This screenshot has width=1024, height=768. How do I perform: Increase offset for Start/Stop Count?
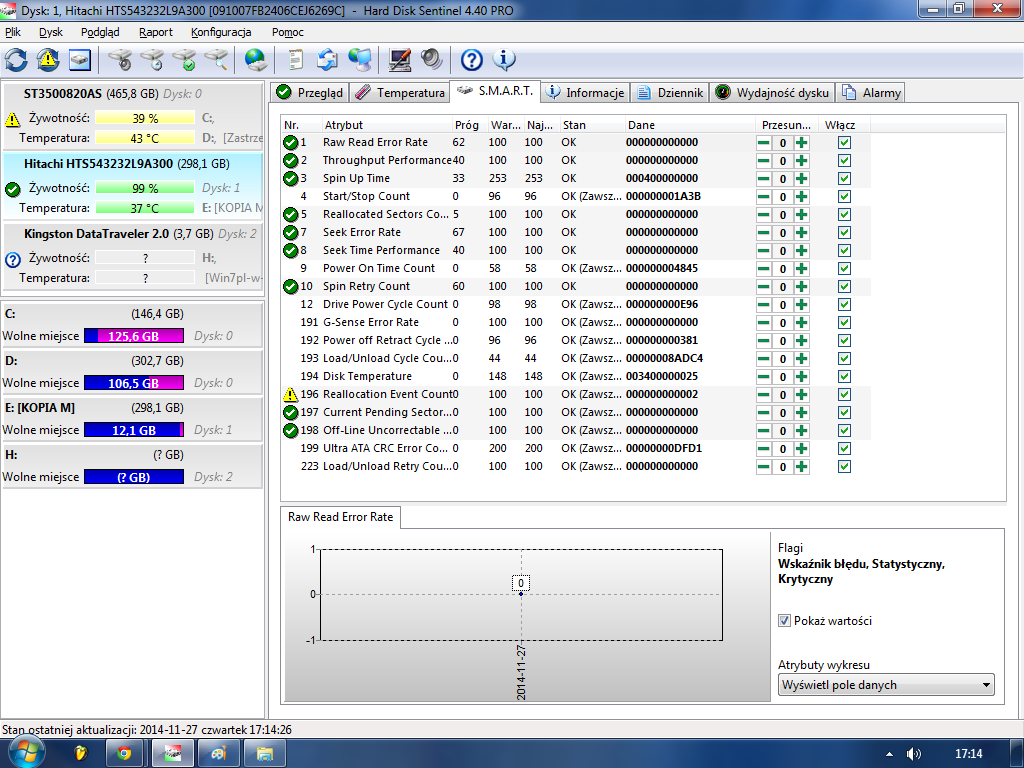802,197
